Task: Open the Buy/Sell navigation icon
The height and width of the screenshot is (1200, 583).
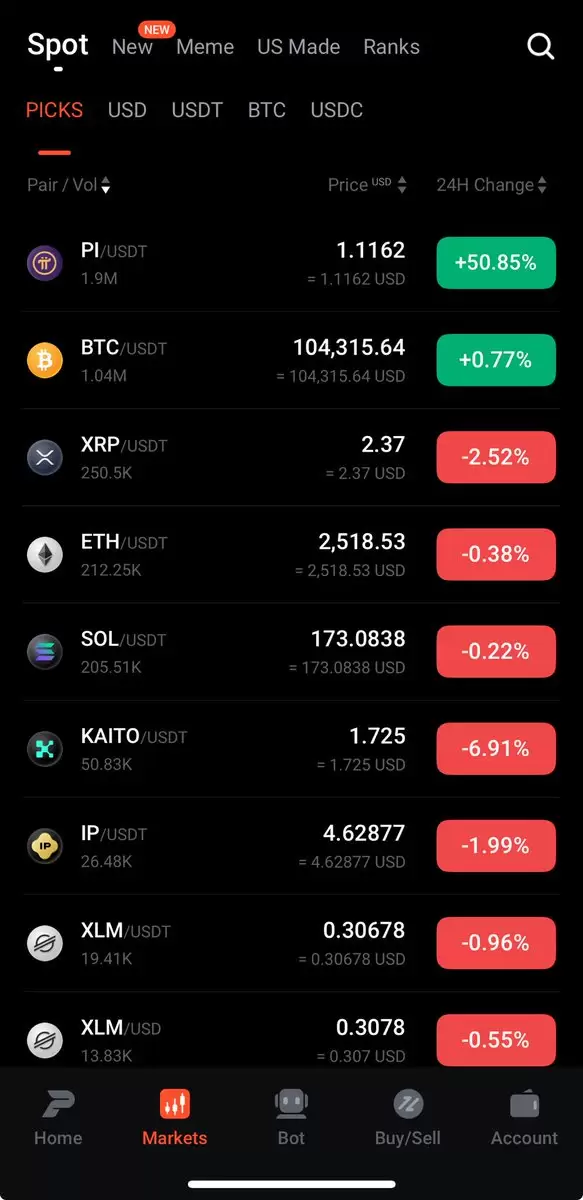Action: click(x=408, y=1104)
